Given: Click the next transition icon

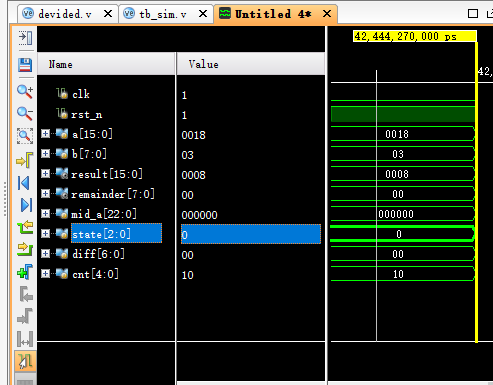Looking at the screenshot, I should [x=25, y=249].
